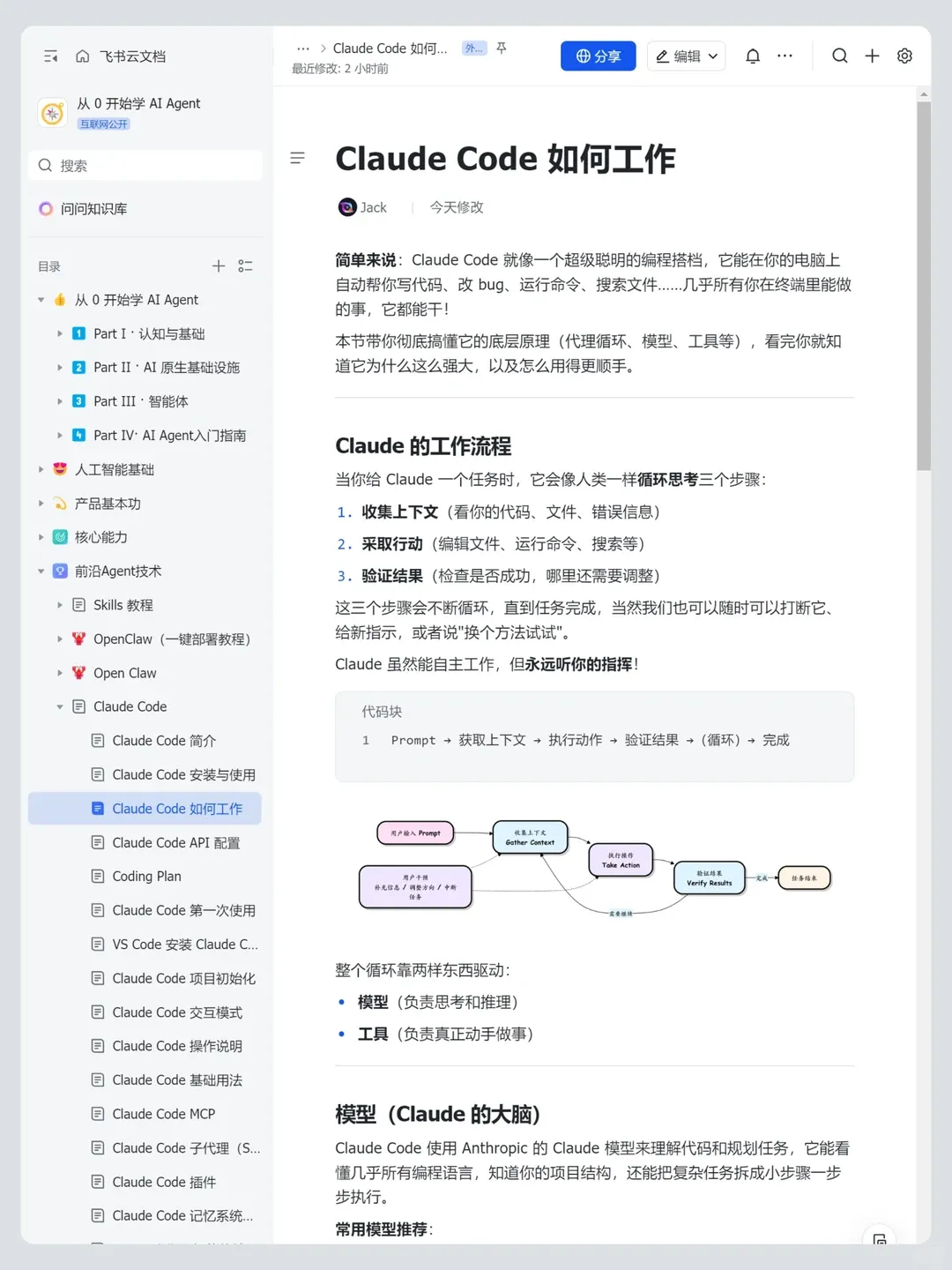952x1270 pixels.
Task: Expand the 核心能力 section
Action: click(41, 537)
